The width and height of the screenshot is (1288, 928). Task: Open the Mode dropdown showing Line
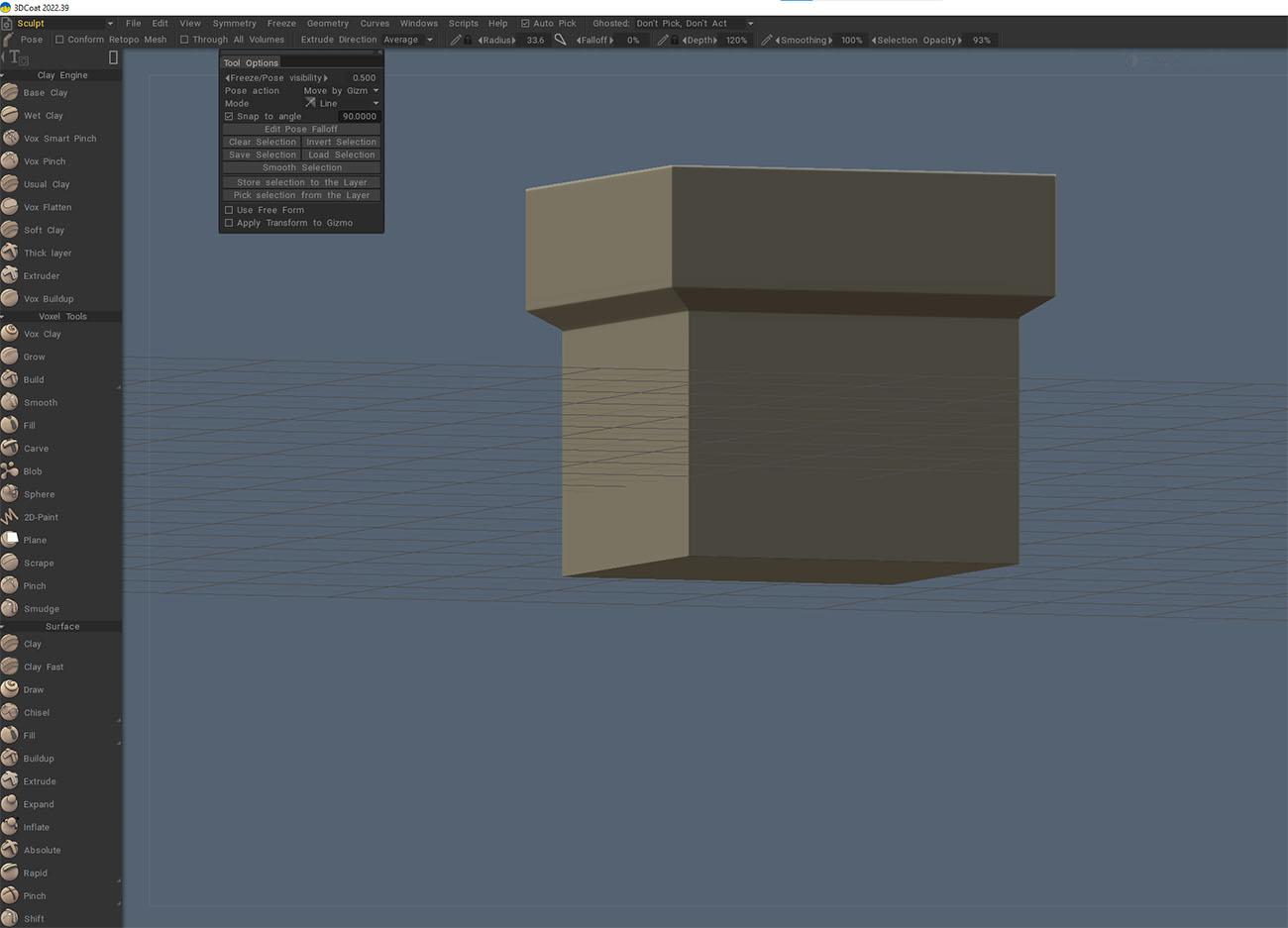coord(341,103)
